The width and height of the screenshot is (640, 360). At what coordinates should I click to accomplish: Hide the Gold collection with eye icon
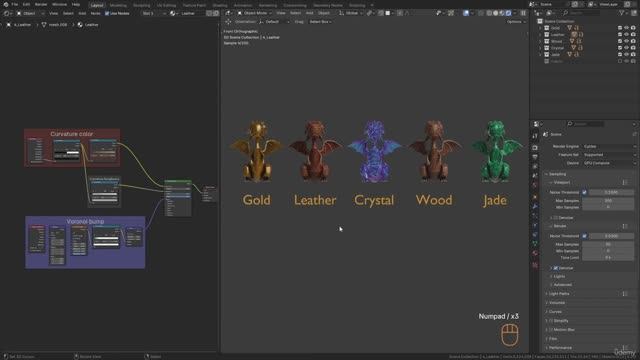pyautogui.click(x=627, y=28)
